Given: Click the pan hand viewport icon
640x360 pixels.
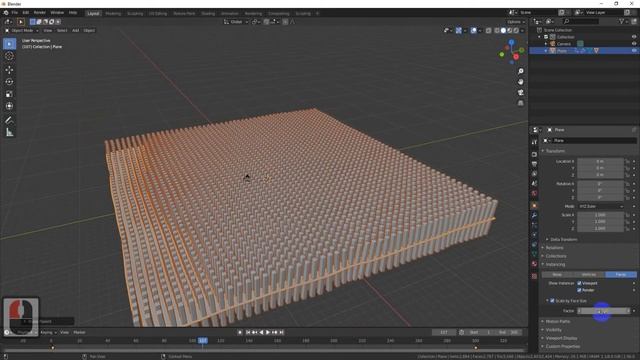Looking at the screenshot, I should [x=520, y=82].
